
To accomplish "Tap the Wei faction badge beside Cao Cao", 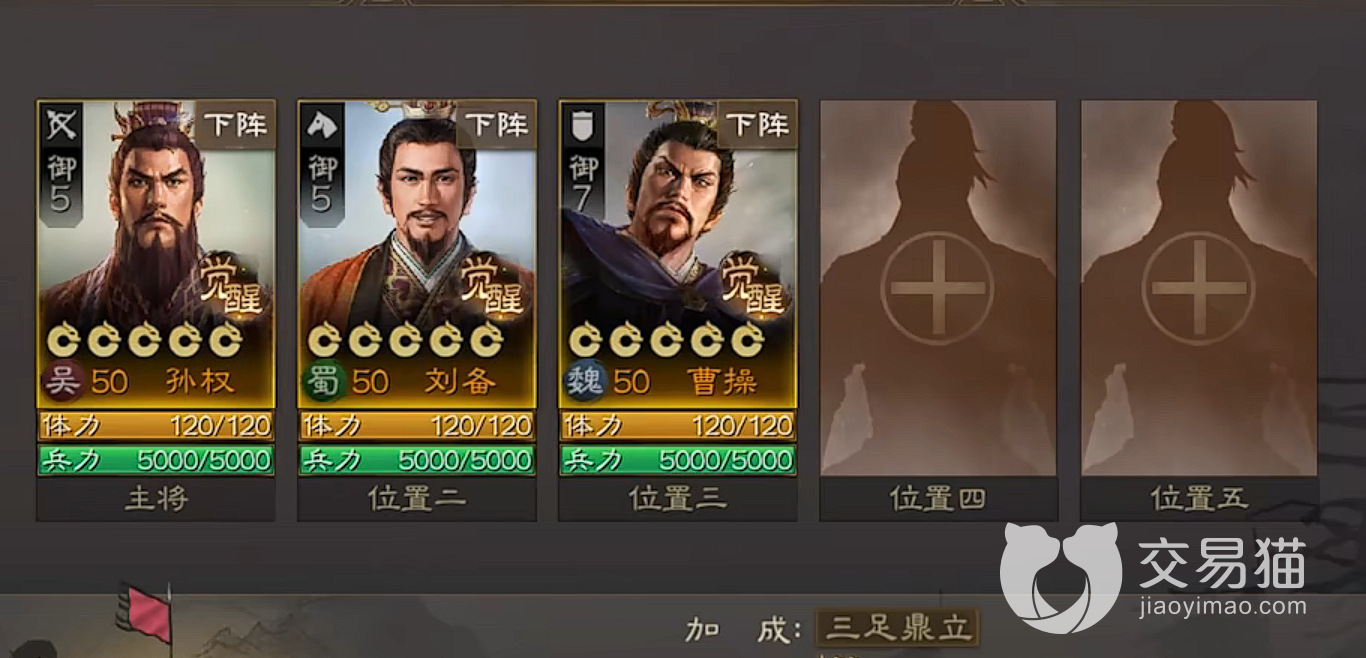I will point(585,382).
